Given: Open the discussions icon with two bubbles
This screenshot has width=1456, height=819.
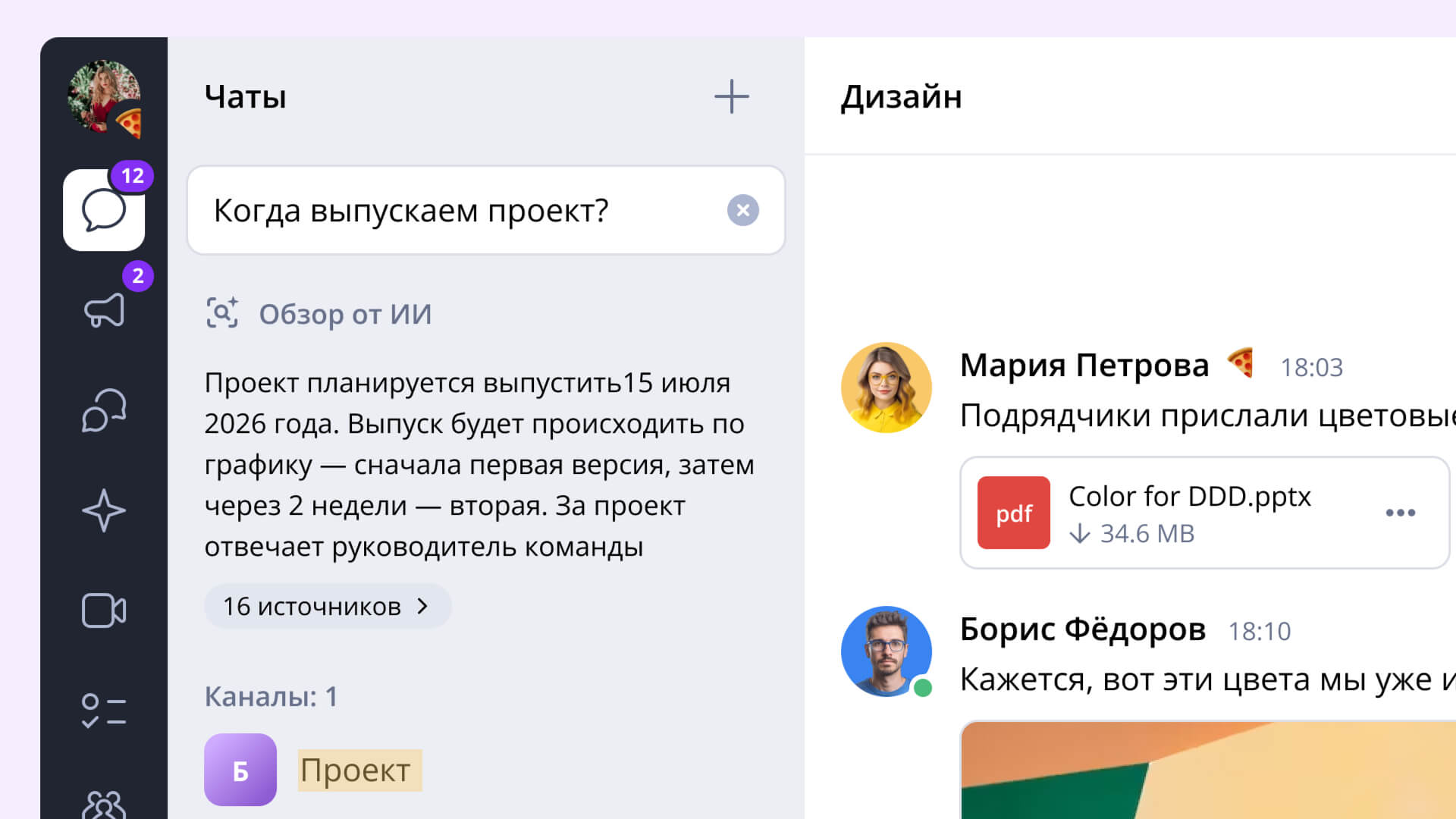Looking at the screenshot, I should pyautogui.click(x=104, y=410).
